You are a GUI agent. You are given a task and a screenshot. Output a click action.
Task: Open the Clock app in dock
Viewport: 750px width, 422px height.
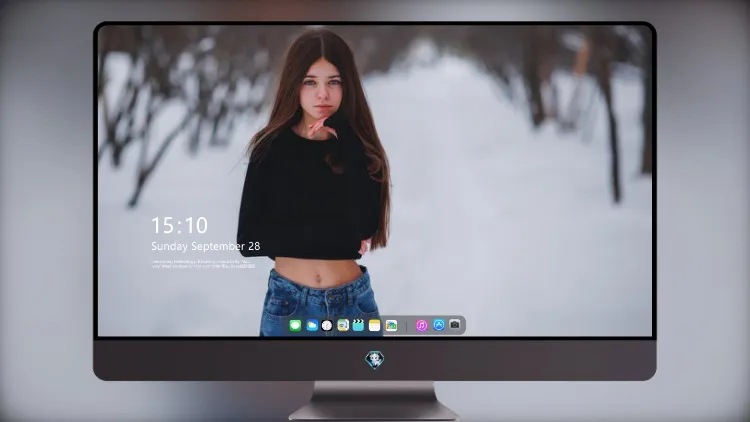[327, 325]
